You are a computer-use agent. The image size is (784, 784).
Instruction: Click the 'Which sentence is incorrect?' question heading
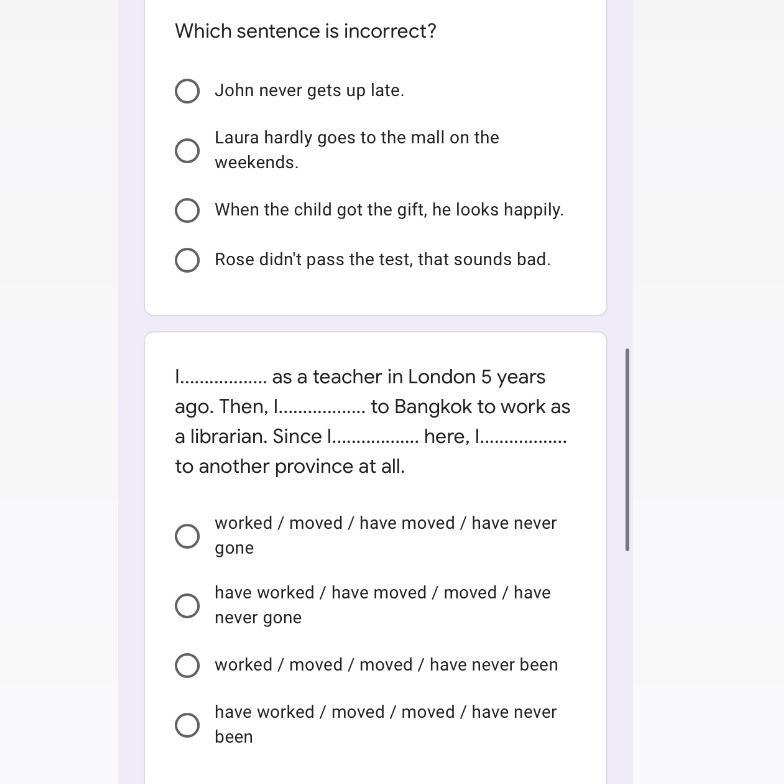coord(305,31)
